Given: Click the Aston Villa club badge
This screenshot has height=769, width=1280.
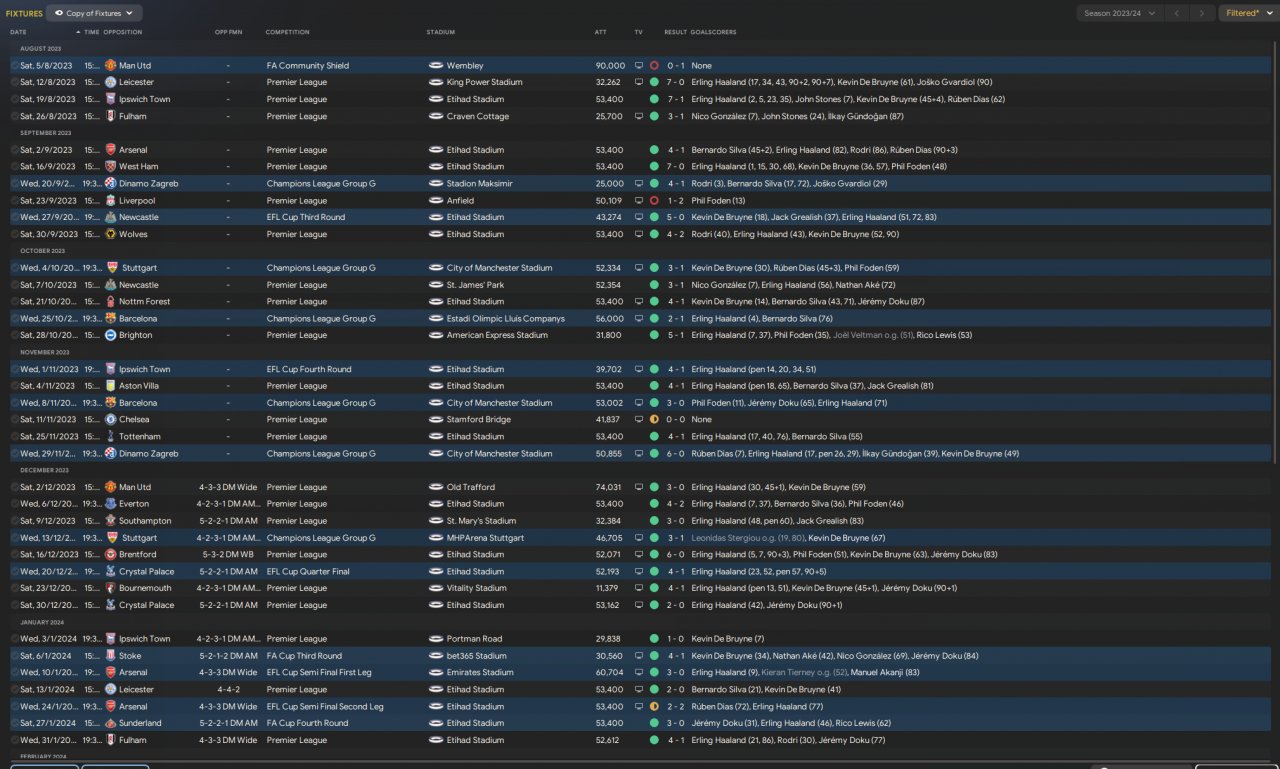Looking at the screenshot, I should point(110,386).
